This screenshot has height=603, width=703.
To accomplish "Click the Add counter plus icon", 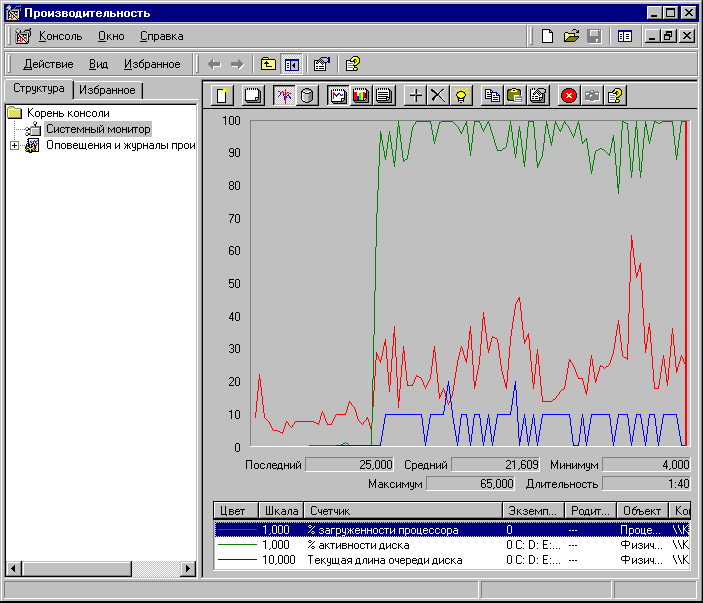I will [417, 96].
